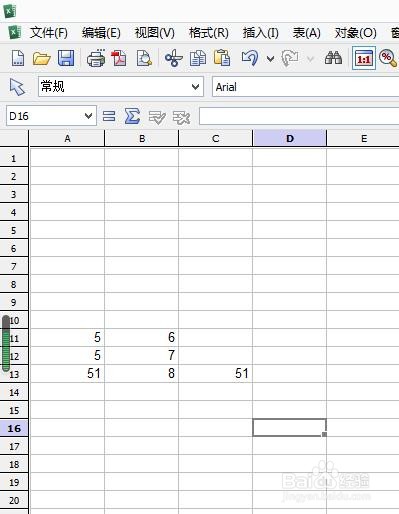Click the Redo arrow icon

pos(290,58)
